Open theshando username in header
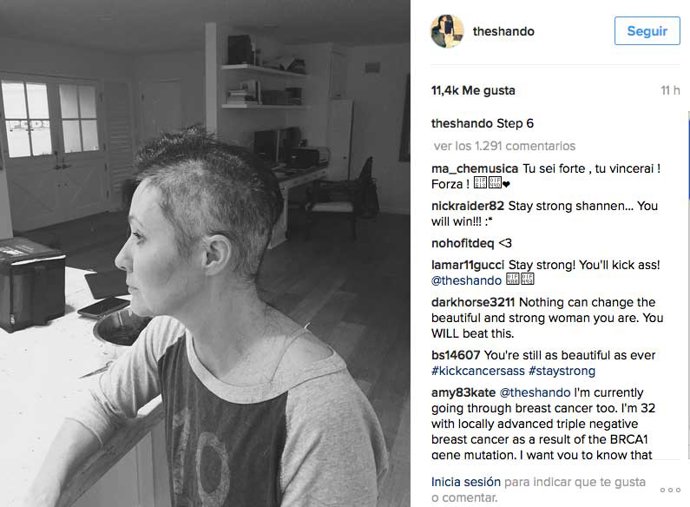The width and height of the screenshot is (690, 507). tap(503, 31)
